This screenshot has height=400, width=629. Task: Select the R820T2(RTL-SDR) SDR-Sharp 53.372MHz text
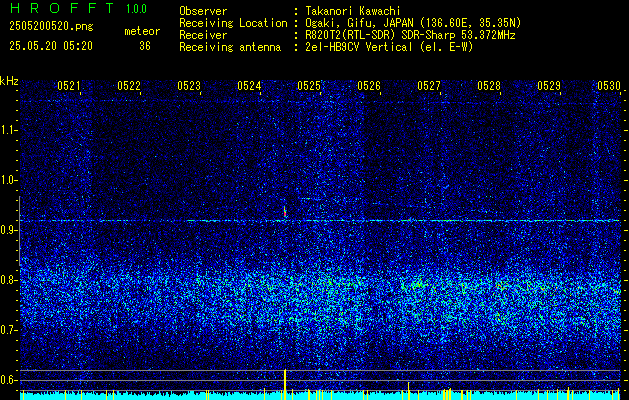click(410, 35)
